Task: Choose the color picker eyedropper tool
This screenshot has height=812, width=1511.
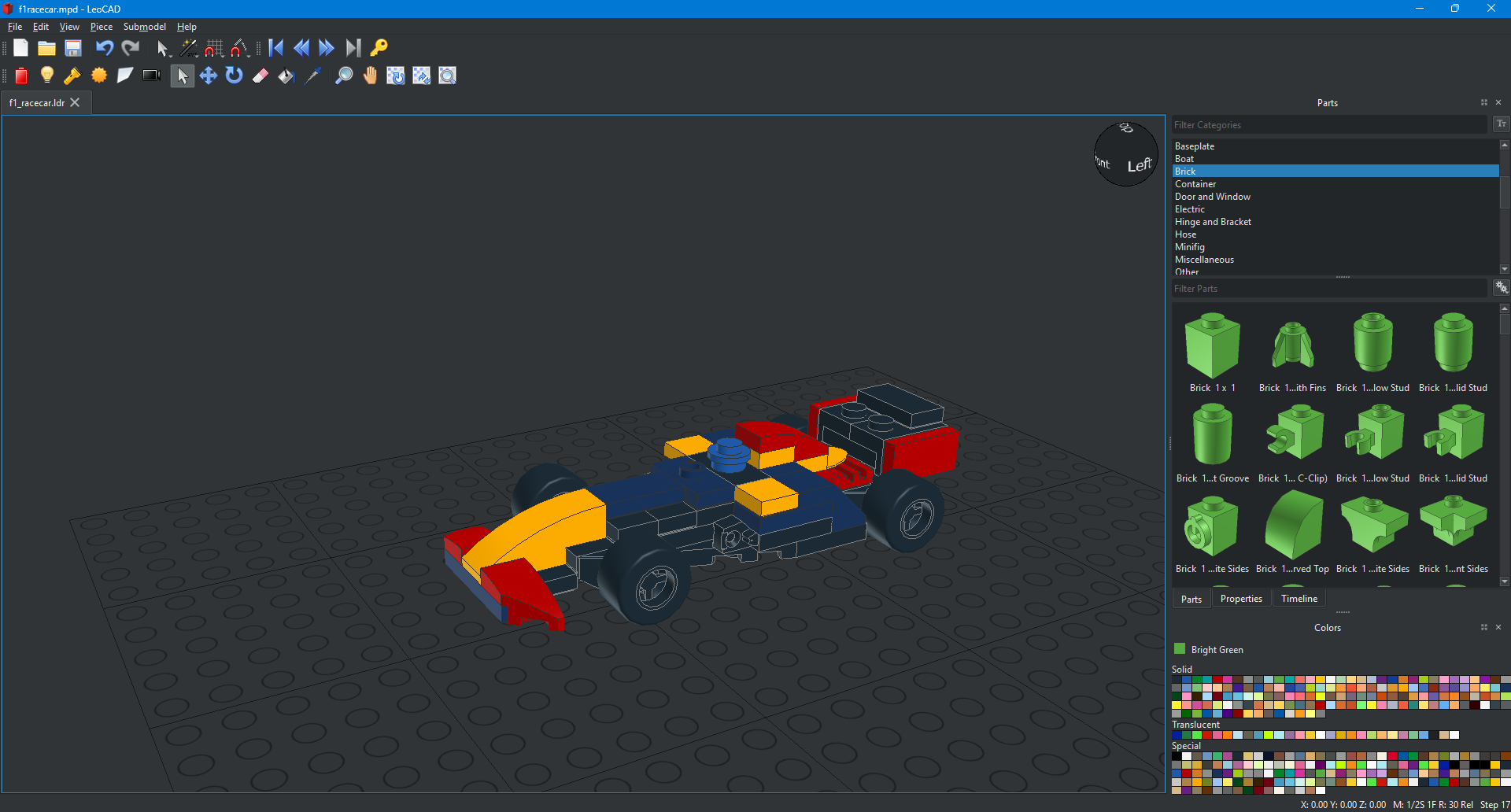Action: click(313, 76)
